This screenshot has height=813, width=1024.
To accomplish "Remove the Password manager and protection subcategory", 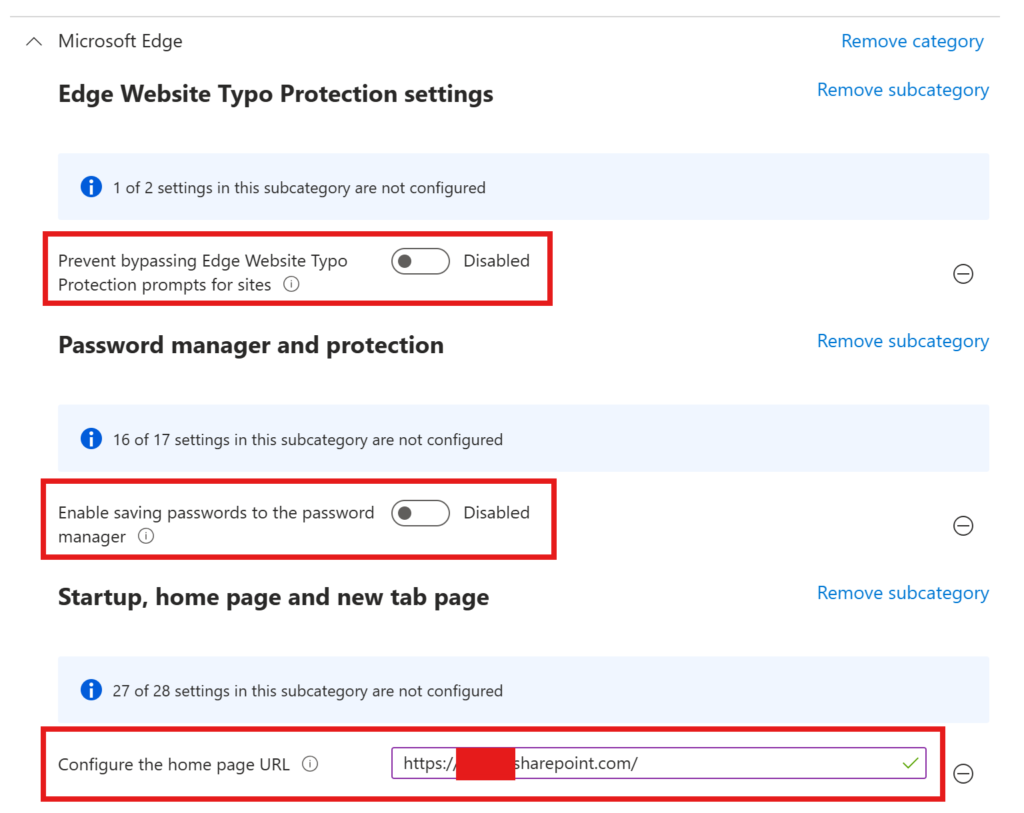I will (x=902, y=341).
